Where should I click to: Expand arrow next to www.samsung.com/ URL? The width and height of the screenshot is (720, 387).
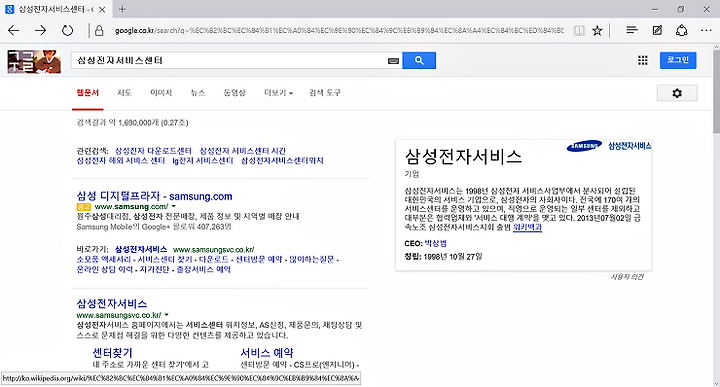click(174, 207)
